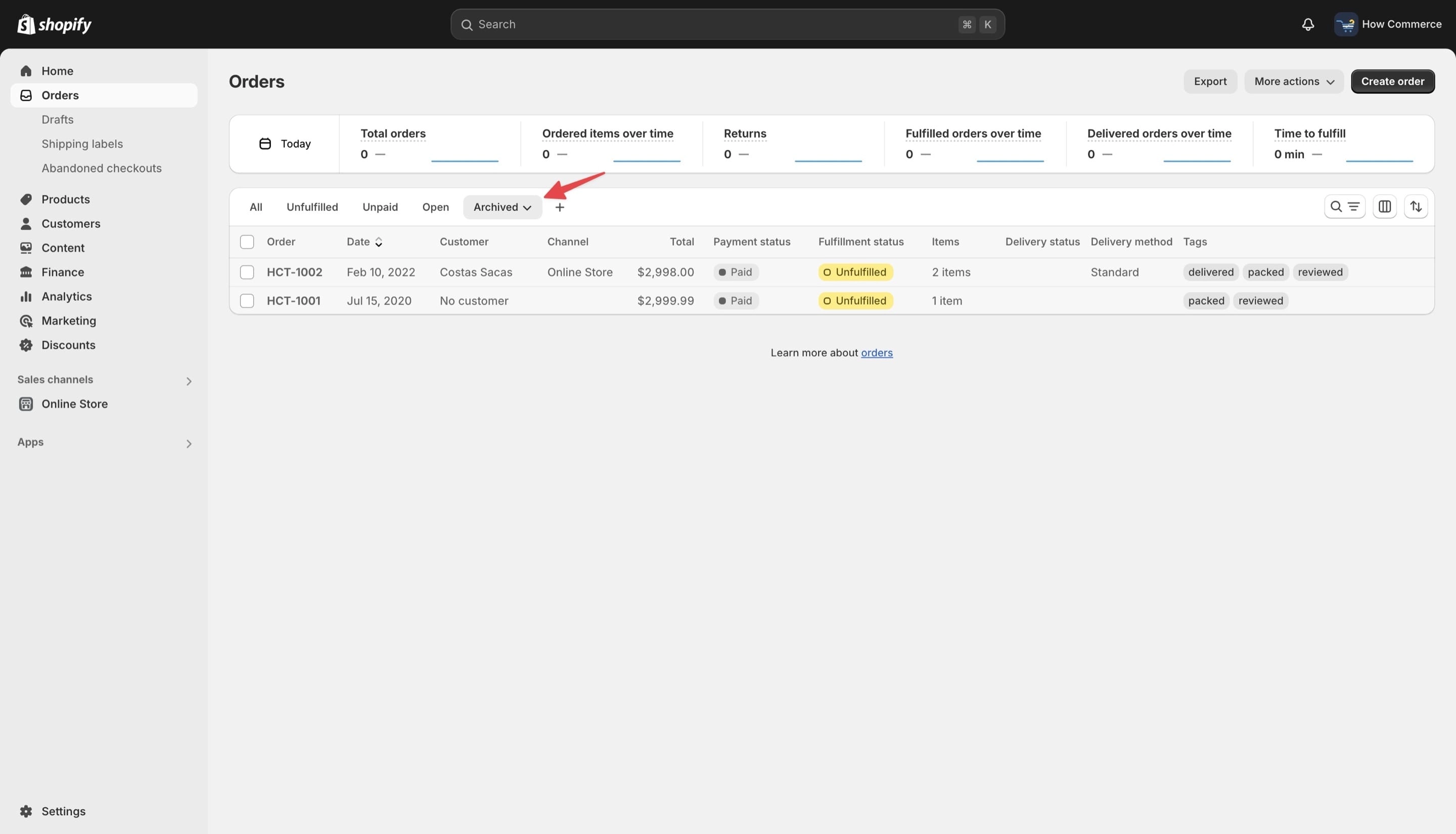Click the Fulfilled orders over time metric
The image size is (1456, 834).
coord(973,134)
